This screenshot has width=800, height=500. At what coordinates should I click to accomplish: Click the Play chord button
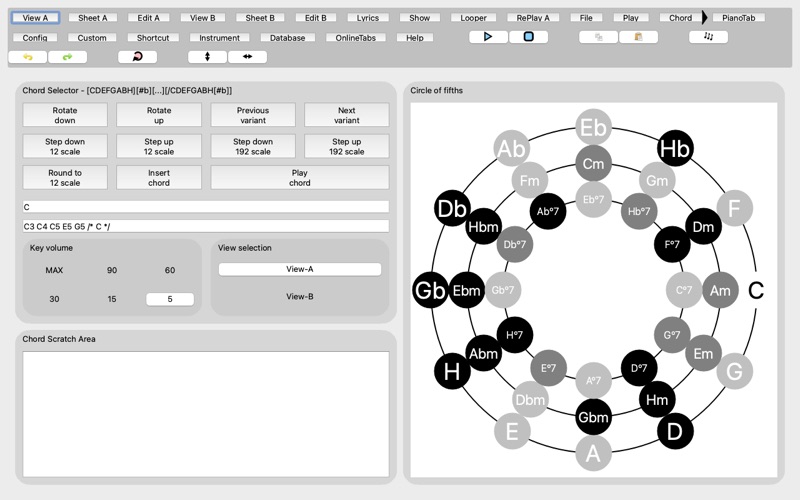(x=299, y=177)
